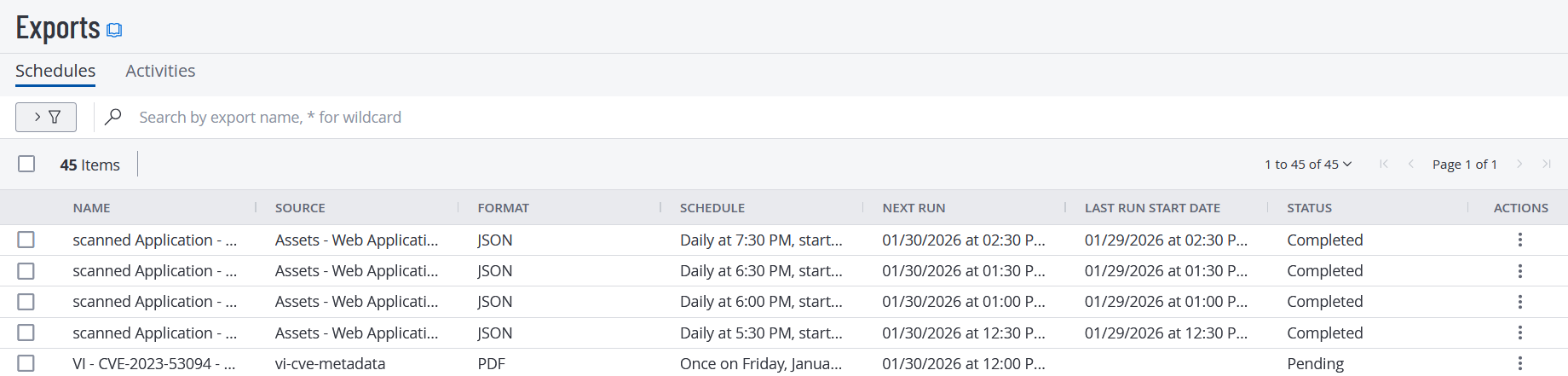Expand the filter panel button
Image resolution: width=1568 pixels, height=376 pixels.
46,117
